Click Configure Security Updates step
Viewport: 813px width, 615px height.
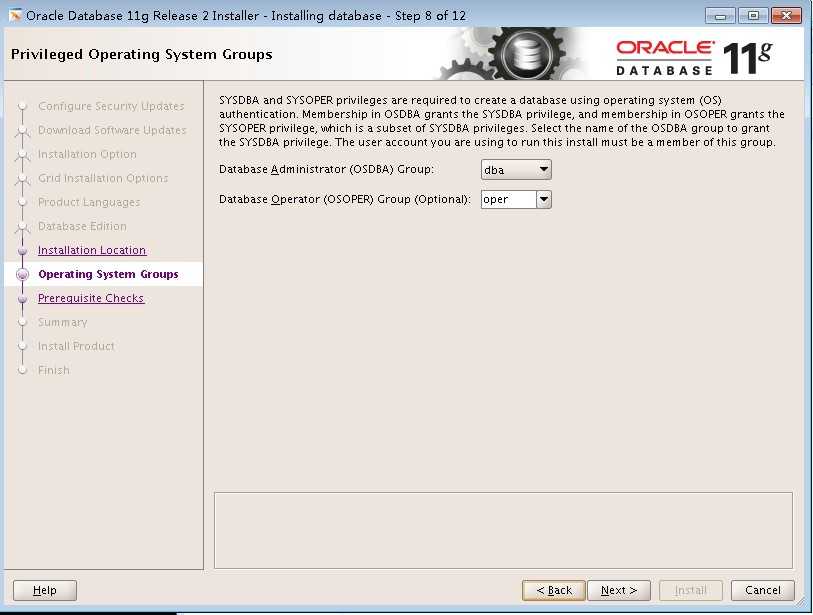pos(111,106)
